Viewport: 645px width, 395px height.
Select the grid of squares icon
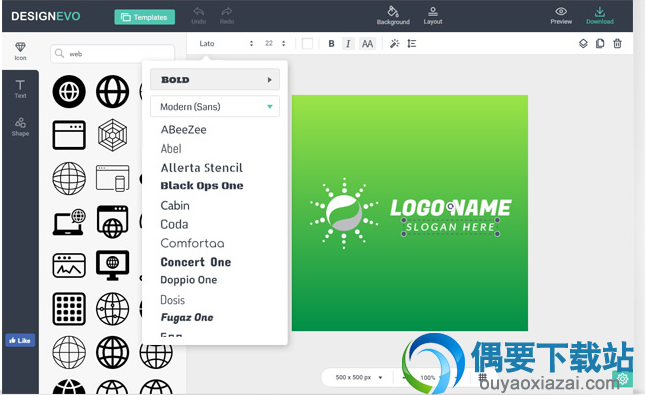pyautogui.click(x=69, y=309)
